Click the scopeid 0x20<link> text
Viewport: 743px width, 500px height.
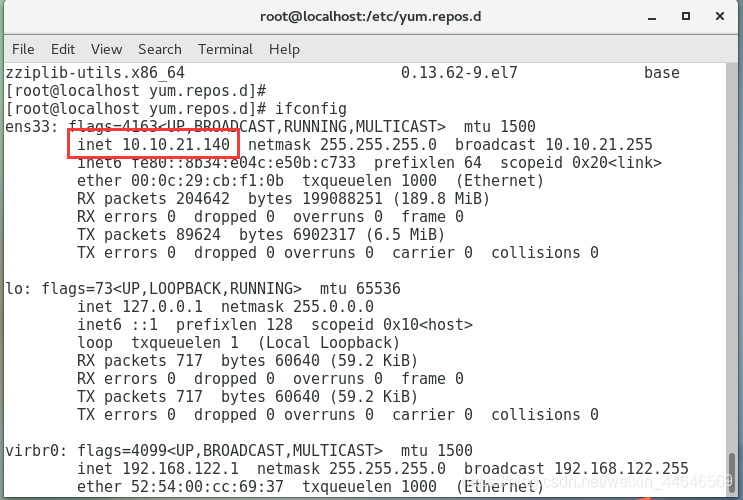[581, 163]
